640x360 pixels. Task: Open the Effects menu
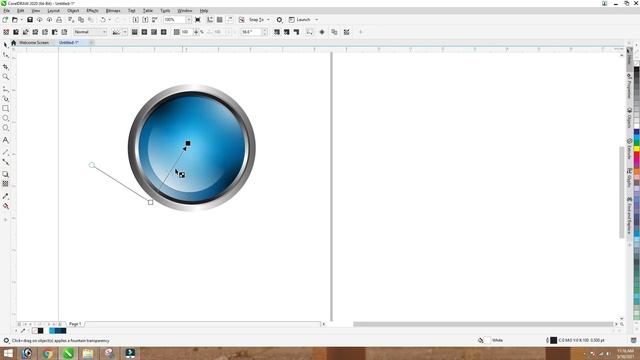pyautogui.click(x=92, y=11)
